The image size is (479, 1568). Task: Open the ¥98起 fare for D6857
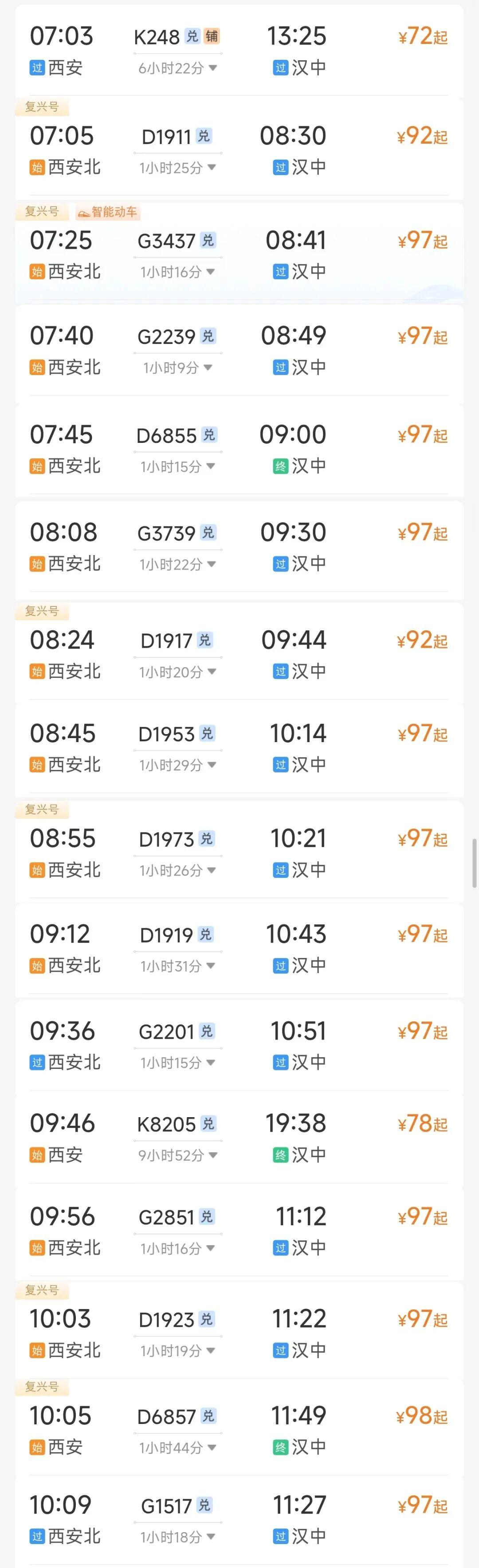pos(422,1416)
